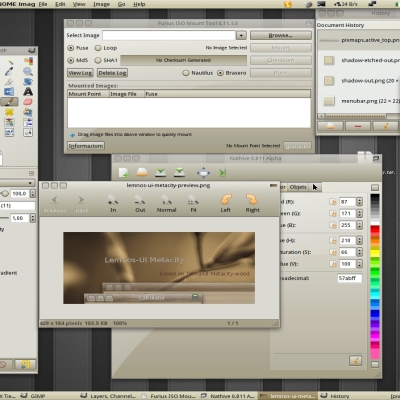Viewport: 400px width, 400px height.
Task: Zoom Out in the image viewer toolbar
Action: (x=140, y=203)
